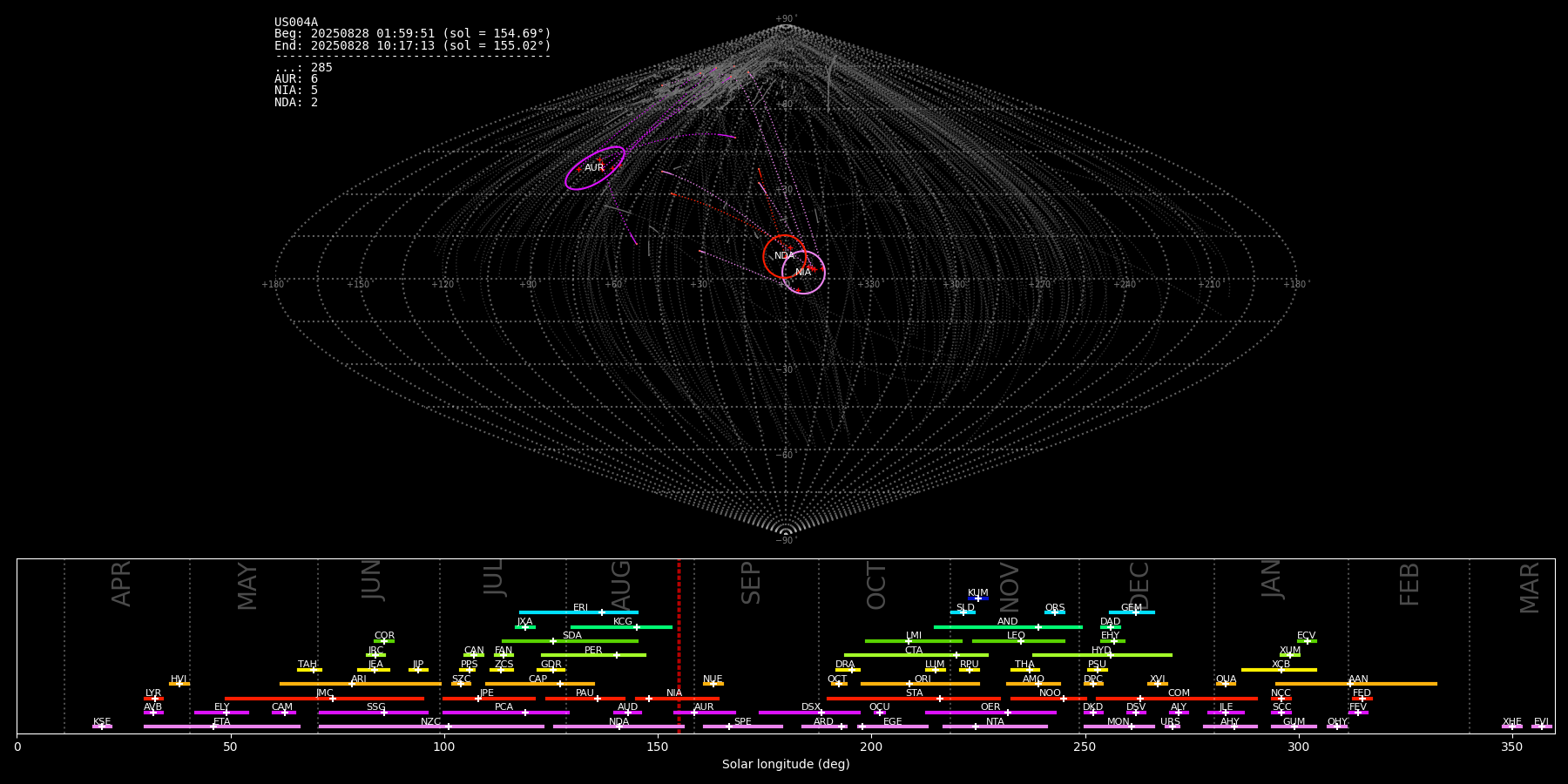Click the NUE shower label
Image resolution: width=1568 pixels, height=784 pixels.
713,679
